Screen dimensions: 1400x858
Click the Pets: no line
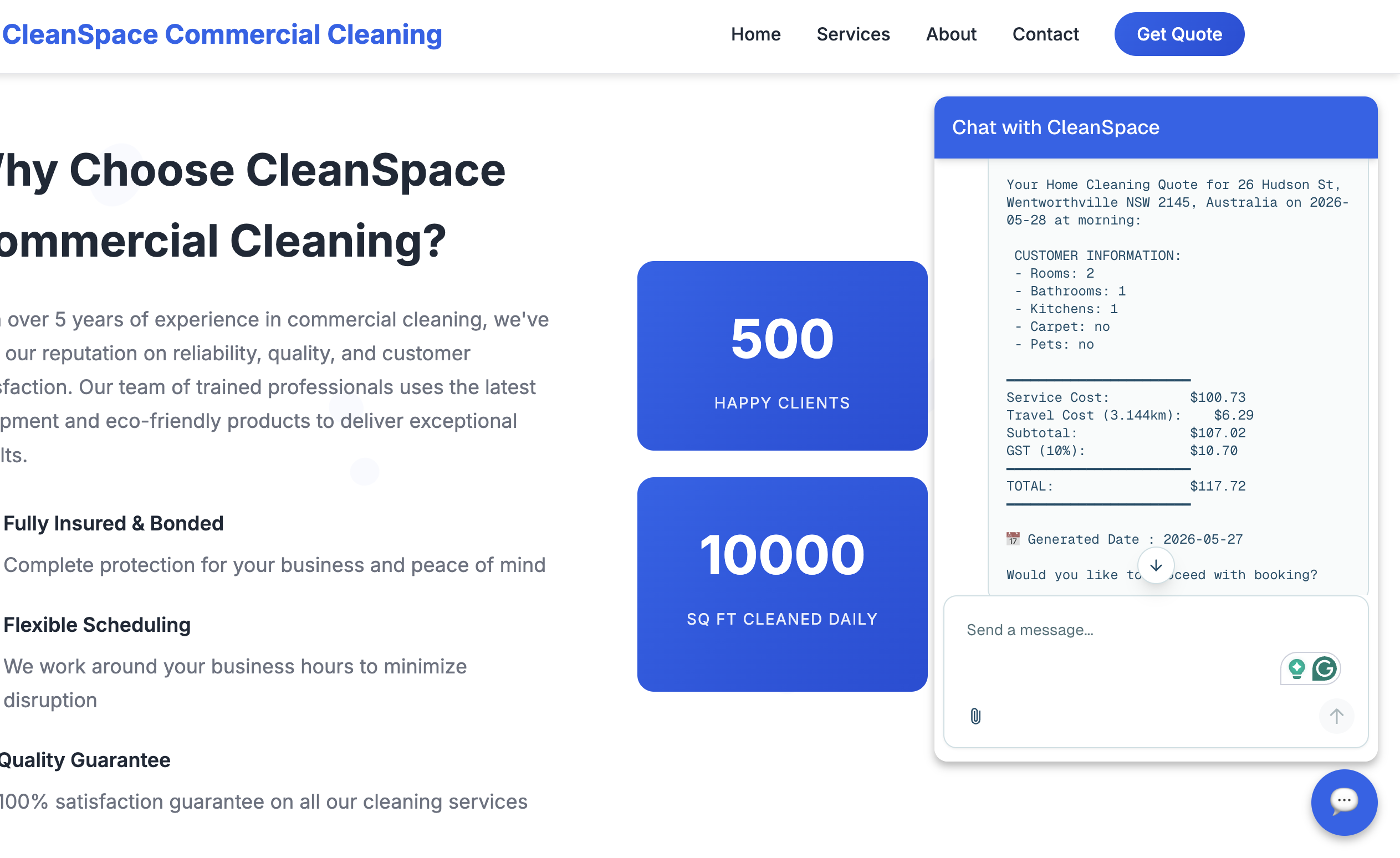tap(1055, 344)
